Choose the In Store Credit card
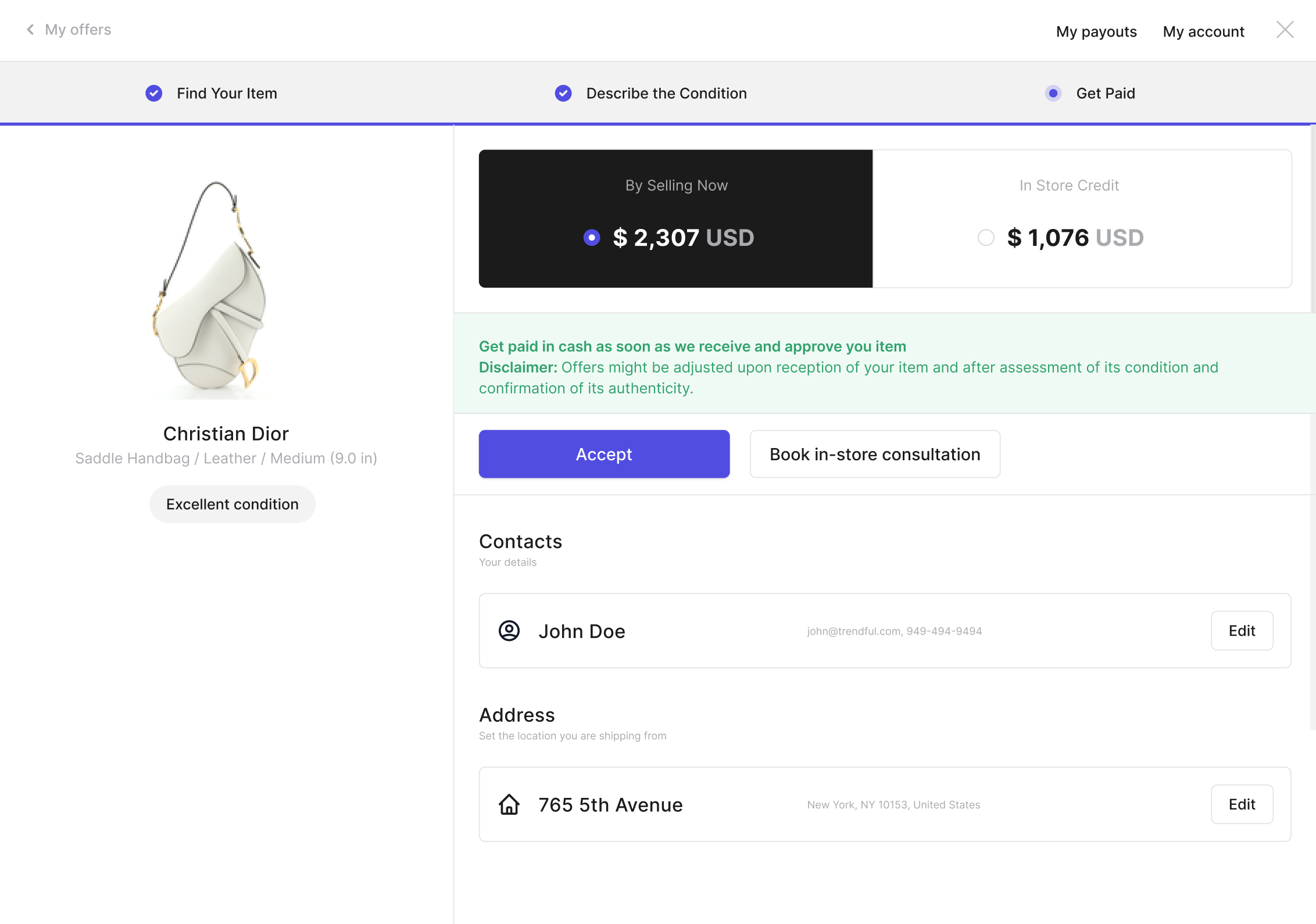The width and height of the screenshot is (1316, 924). pyautogui.click(x=1082, y=219)
